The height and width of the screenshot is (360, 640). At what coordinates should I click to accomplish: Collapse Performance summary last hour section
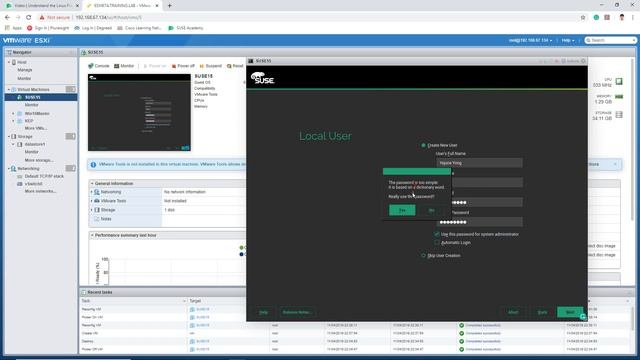pyautogui.click(x=92, y=236)
